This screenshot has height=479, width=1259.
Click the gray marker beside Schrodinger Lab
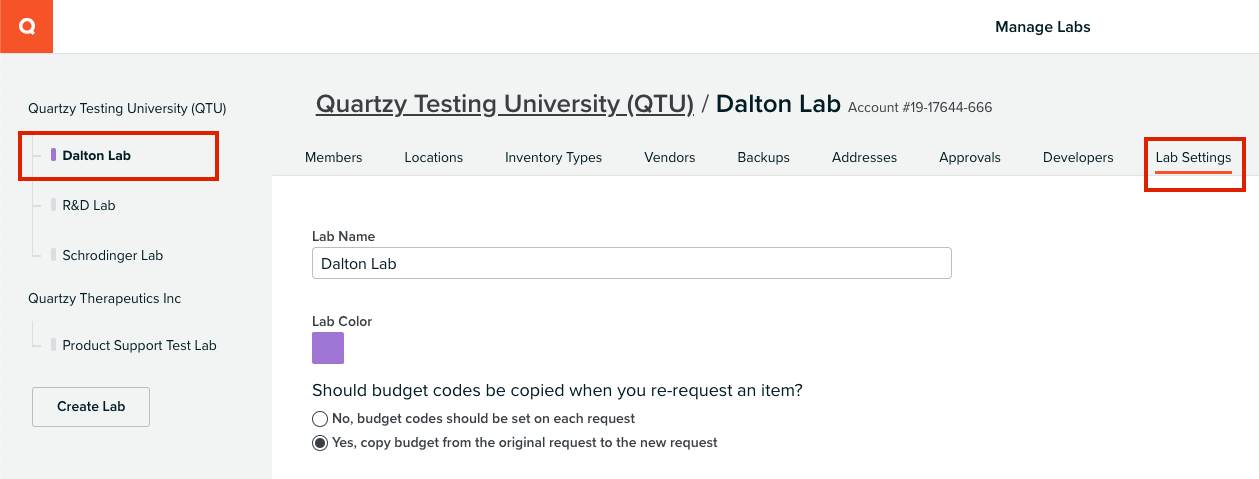click(53, 255)
